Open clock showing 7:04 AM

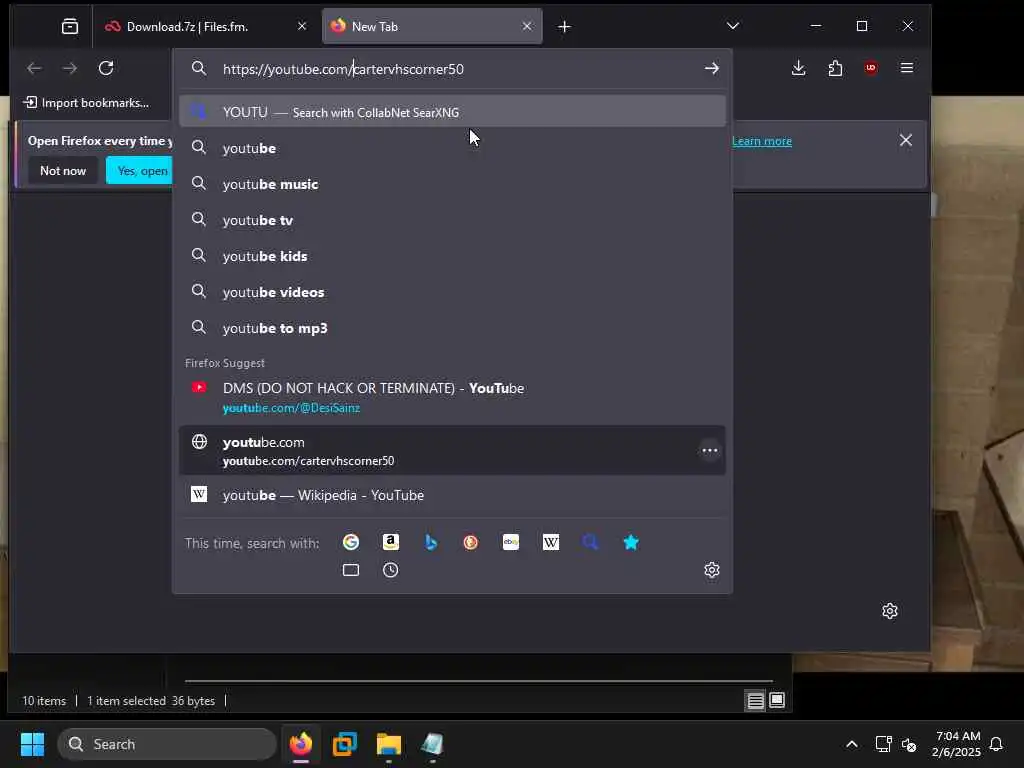coord(956,744)
